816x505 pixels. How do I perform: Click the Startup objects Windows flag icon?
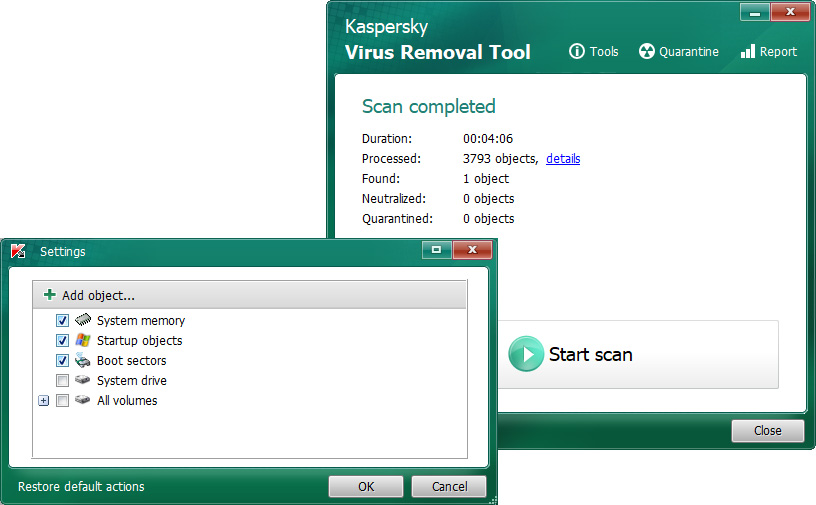[x=83, y=340]
